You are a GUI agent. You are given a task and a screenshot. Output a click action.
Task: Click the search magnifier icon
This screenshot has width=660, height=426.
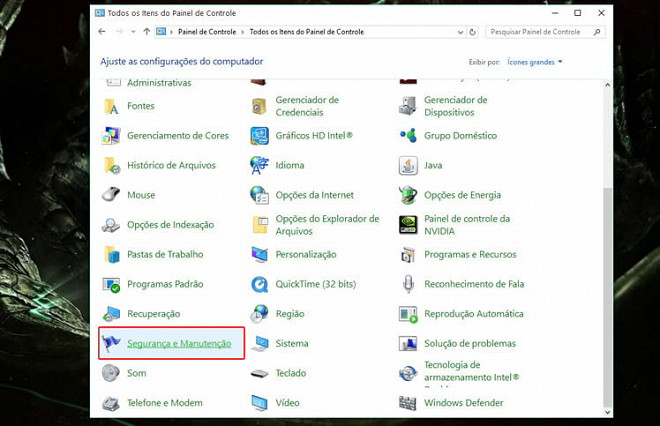click(x=597, y=32)
